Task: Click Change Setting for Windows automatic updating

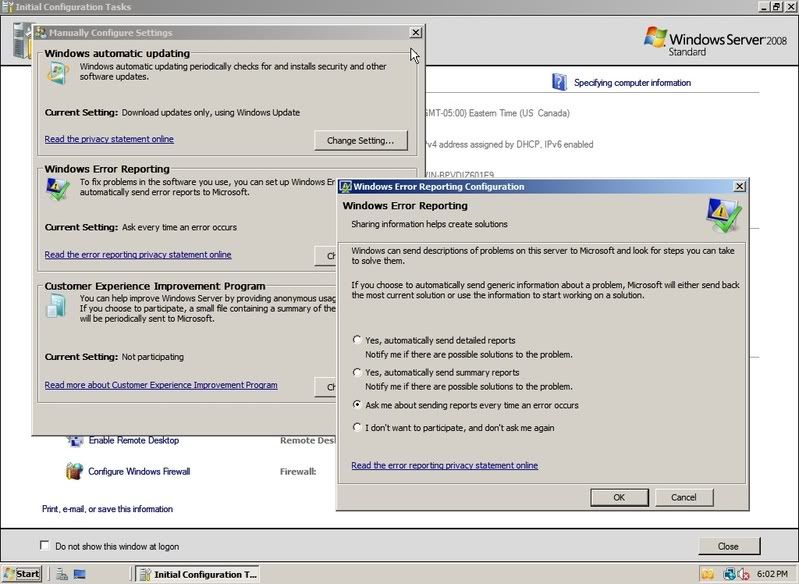Action: [x=361, y=141]
